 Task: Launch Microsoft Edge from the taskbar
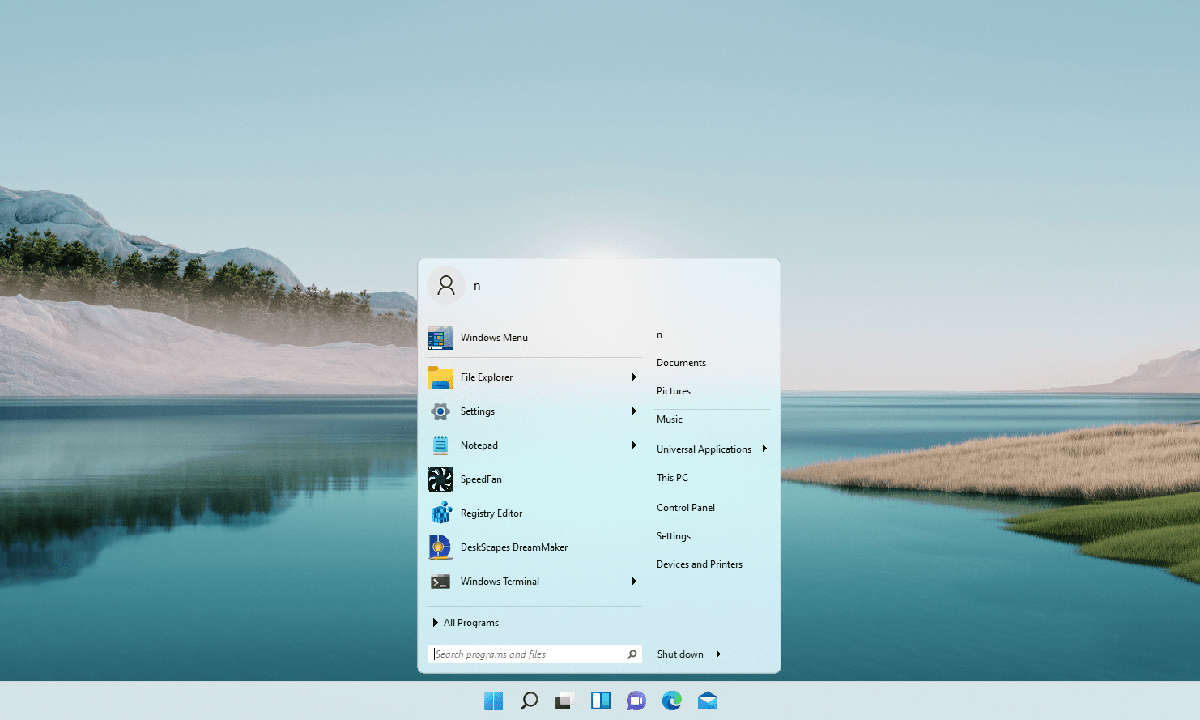coord(672,701)
